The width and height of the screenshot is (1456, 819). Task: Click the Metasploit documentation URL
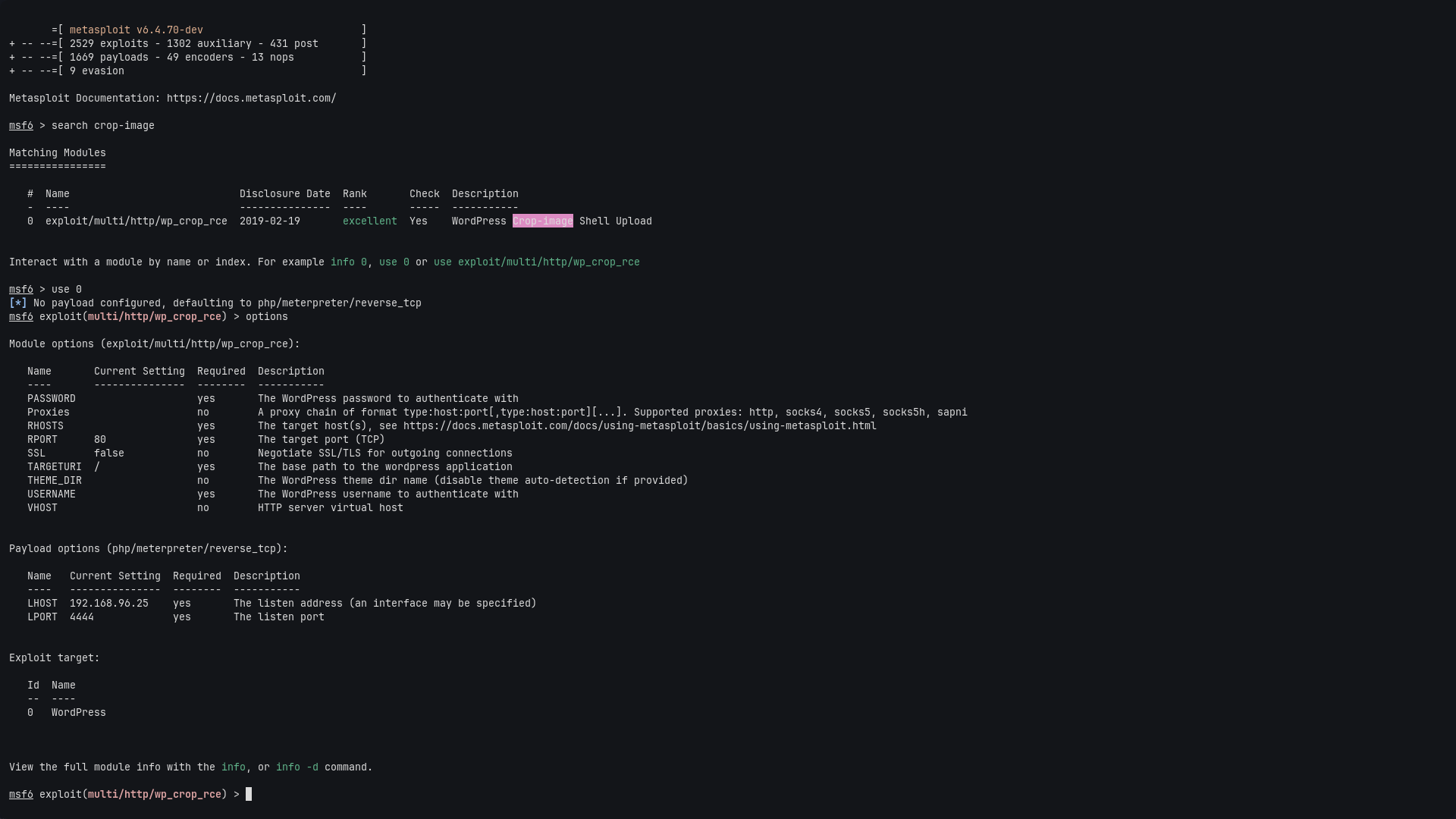[251, 99]
